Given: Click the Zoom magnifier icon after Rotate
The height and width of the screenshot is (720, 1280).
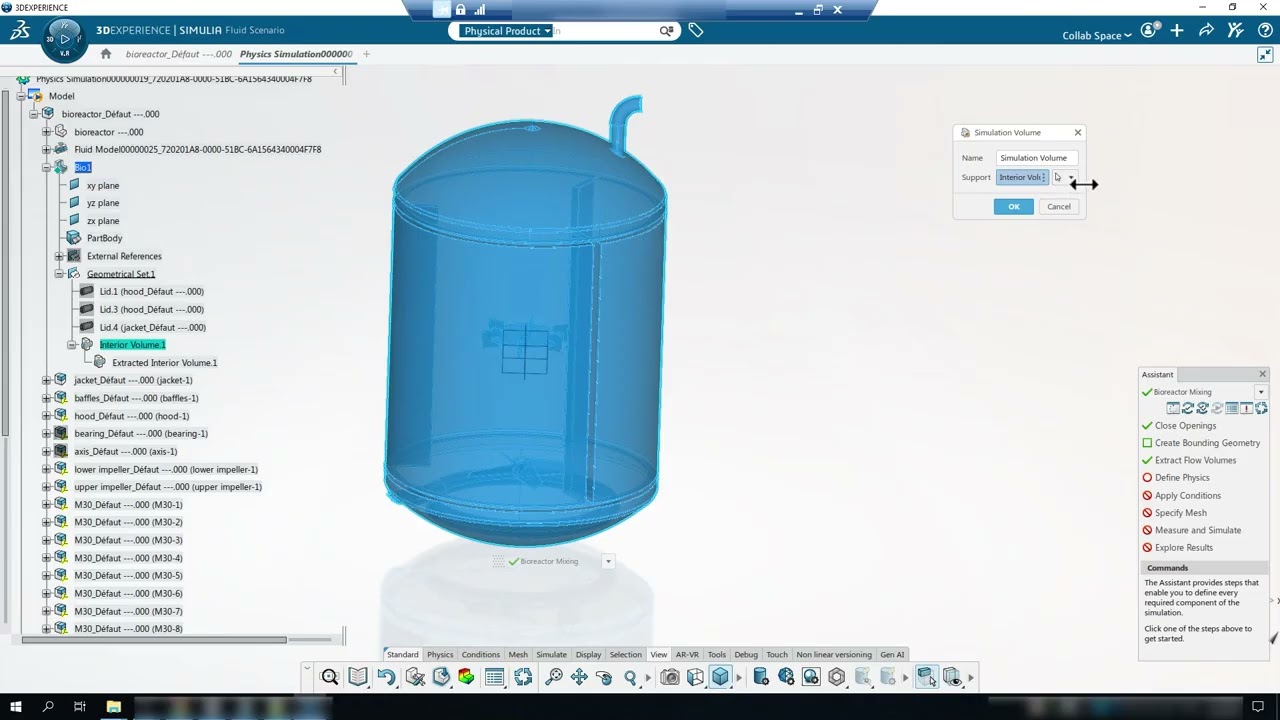Looking at the screenshot, I should click(x=630, y=677).
